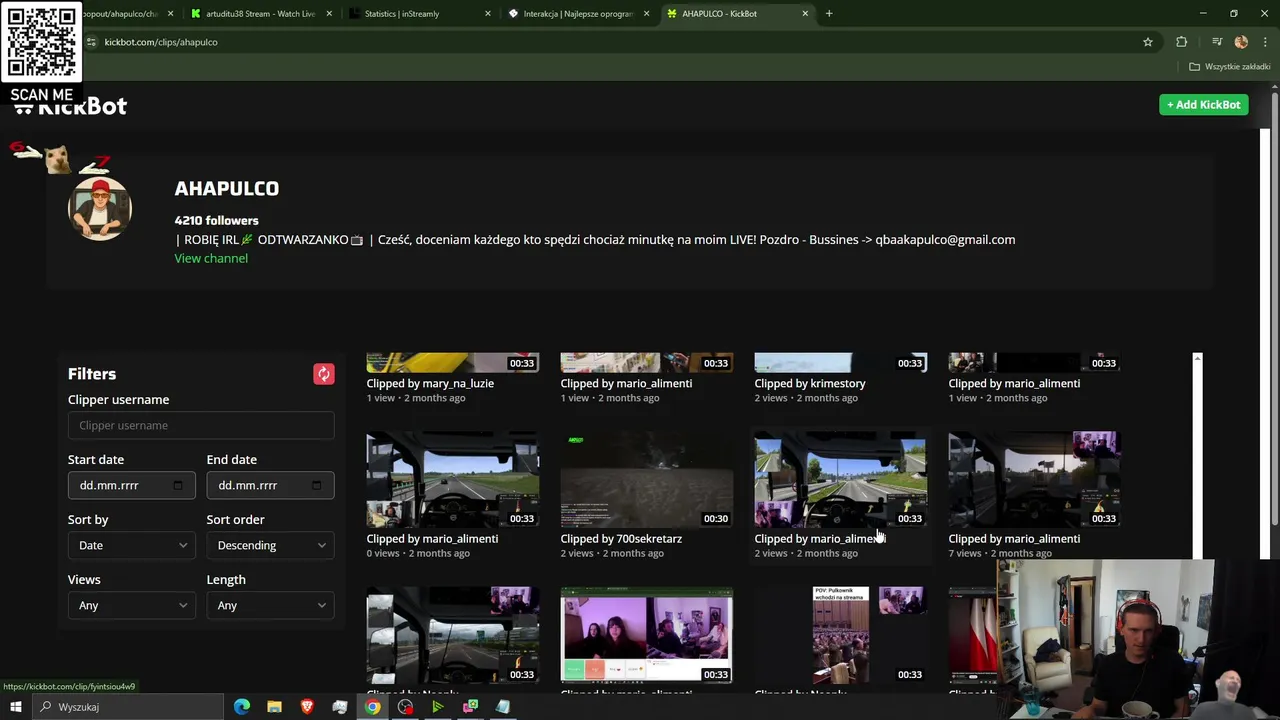Expand the Sort order Descending dropdown

(x=270, y=546)
